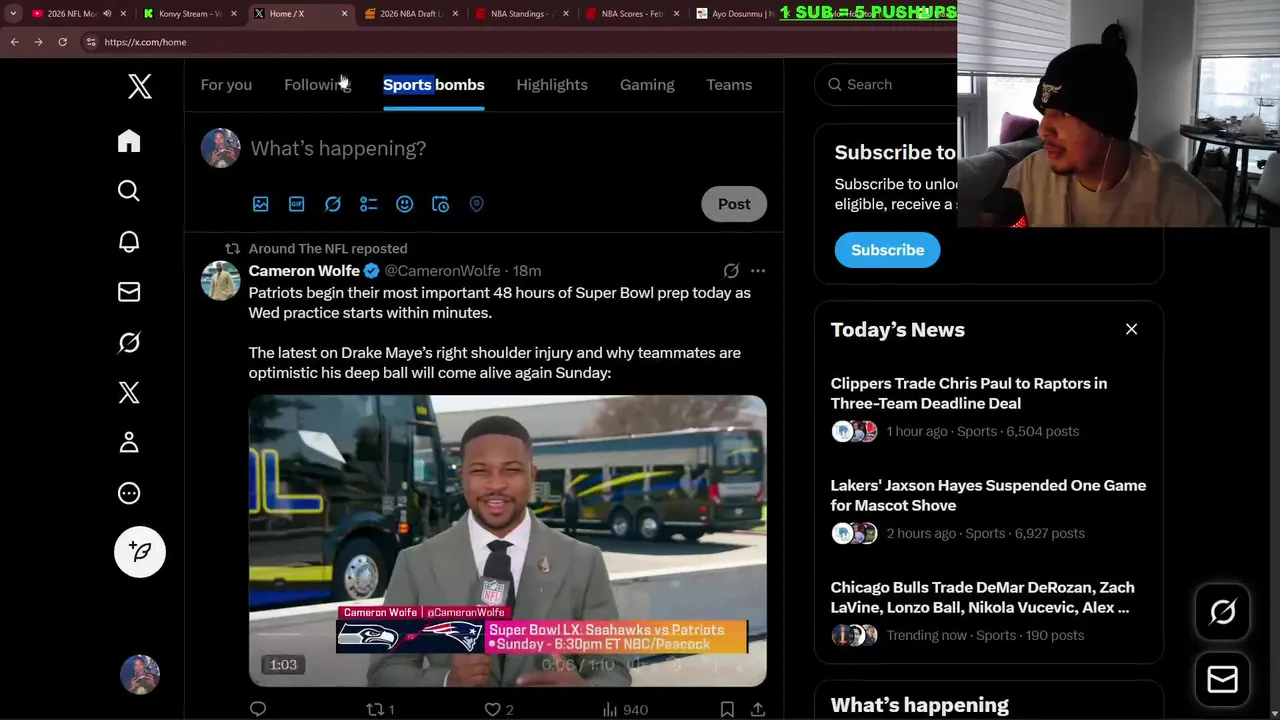
Task: Switch to Gaming tab
Action: [647, 85]
